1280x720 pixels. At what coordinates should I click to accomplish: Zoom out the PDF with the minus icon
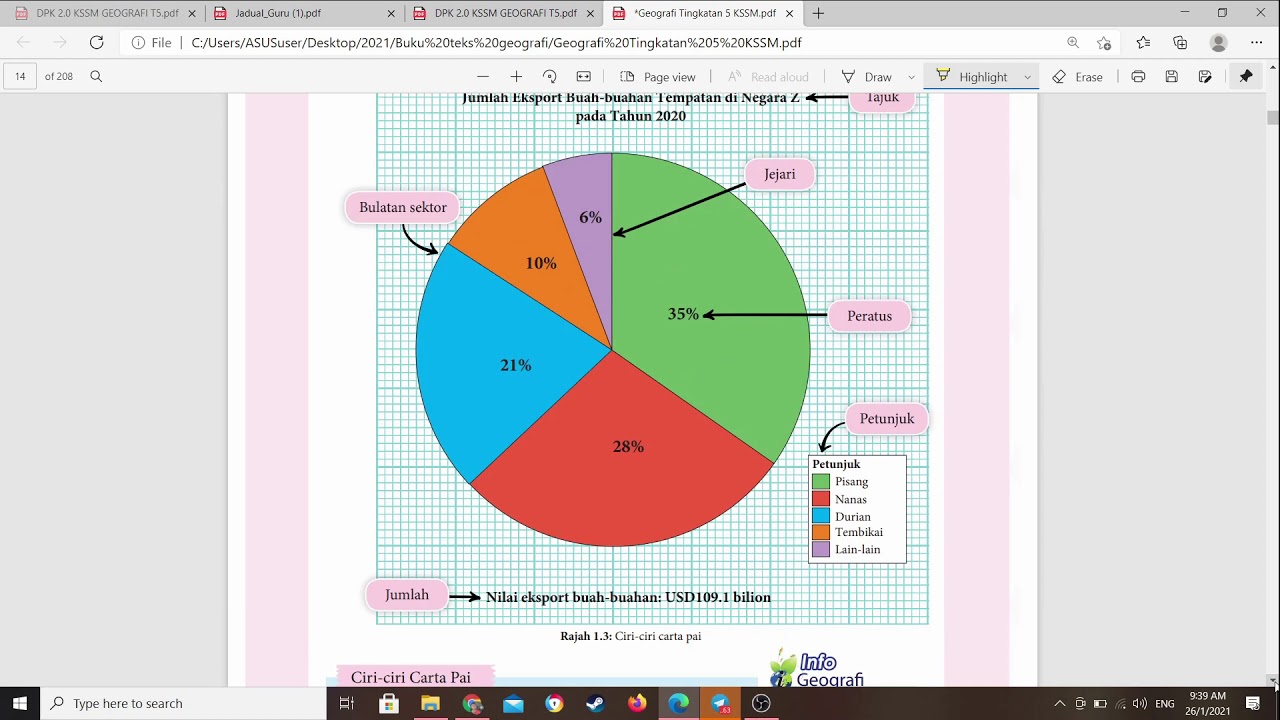point(483,76)
